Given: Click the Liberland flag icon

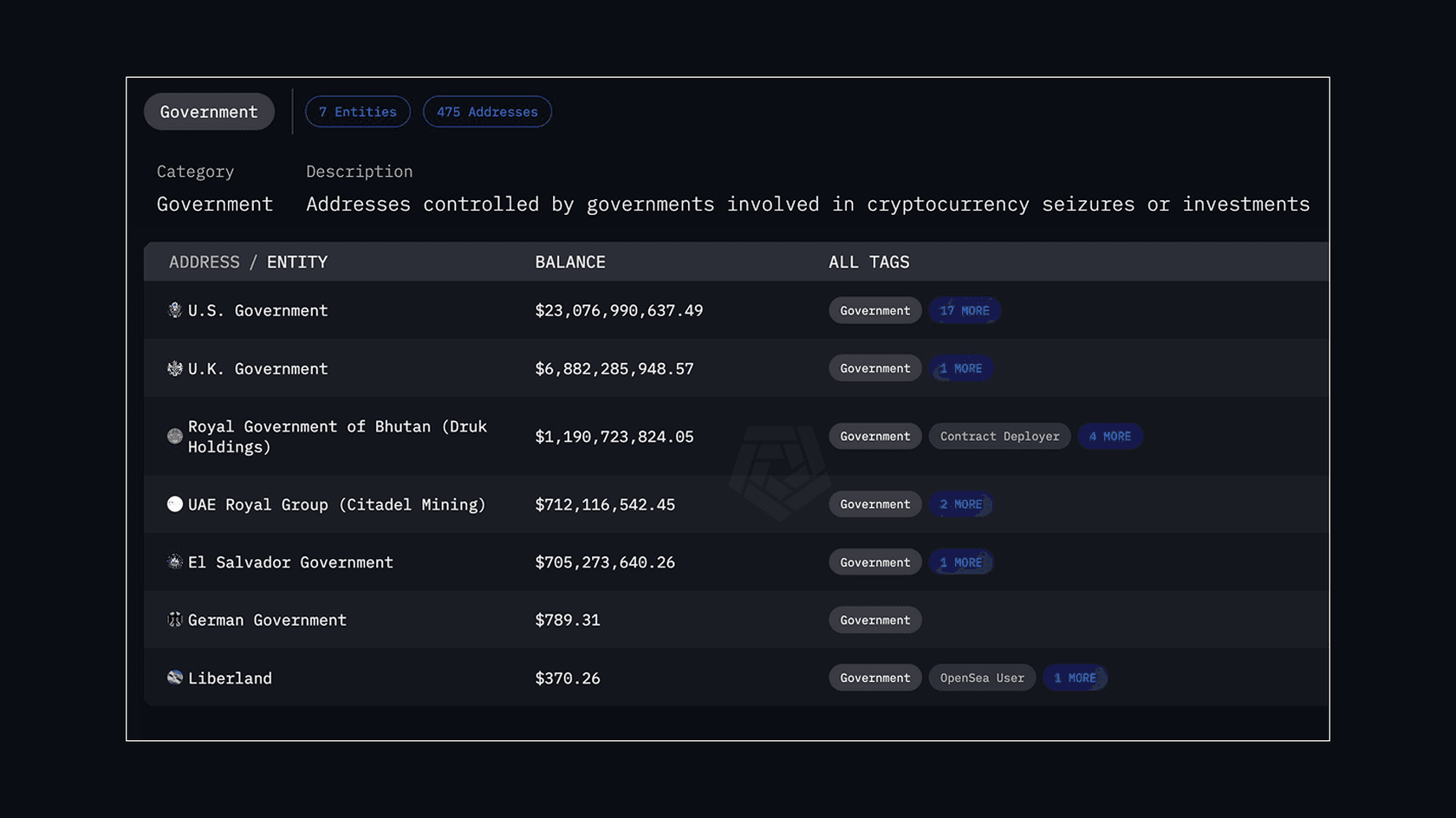Looking at the screenshot, I should click(175, 678).
